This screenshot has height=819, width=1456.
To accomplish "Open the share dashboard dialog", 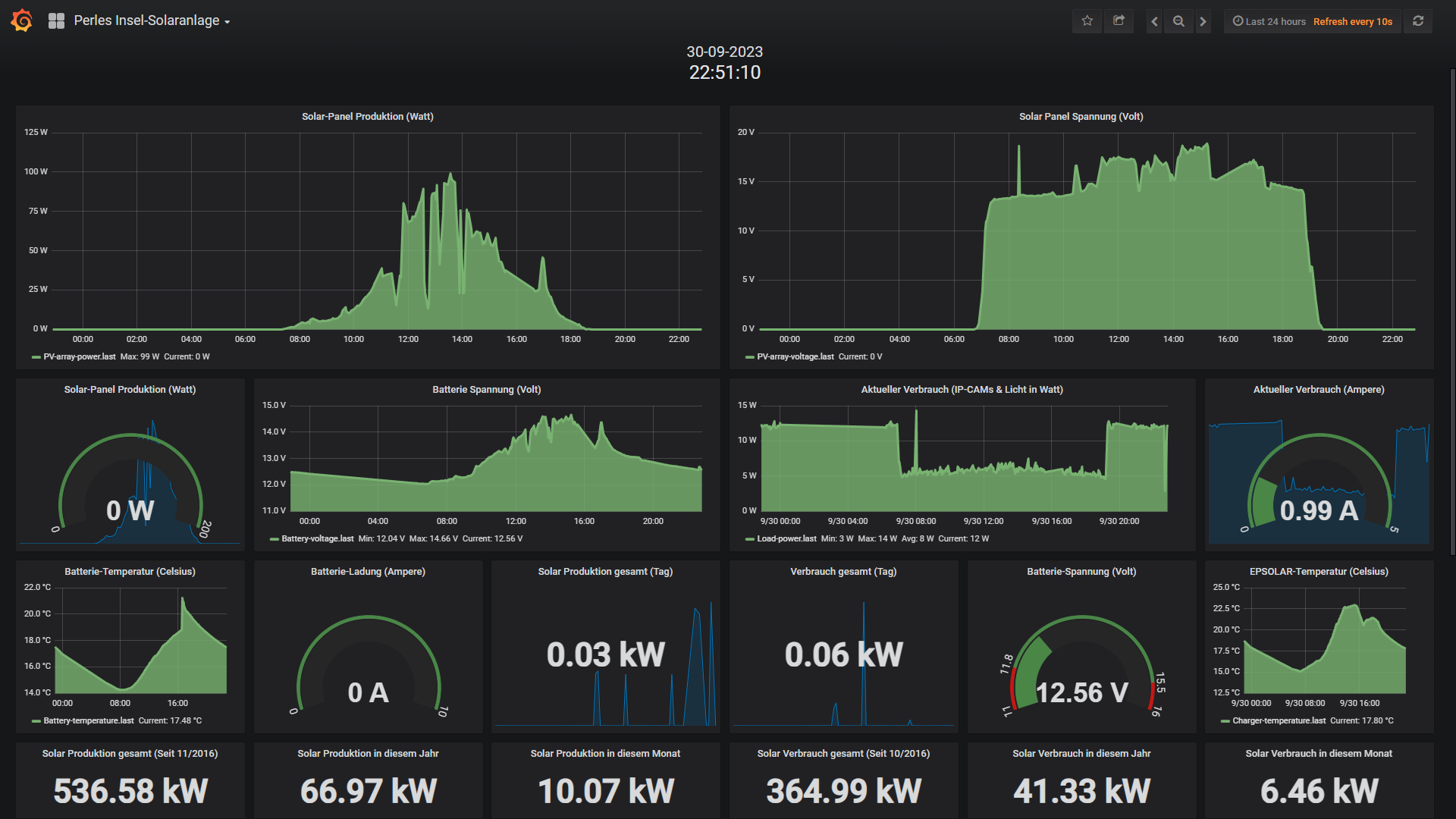I will tap(1119, 21).
